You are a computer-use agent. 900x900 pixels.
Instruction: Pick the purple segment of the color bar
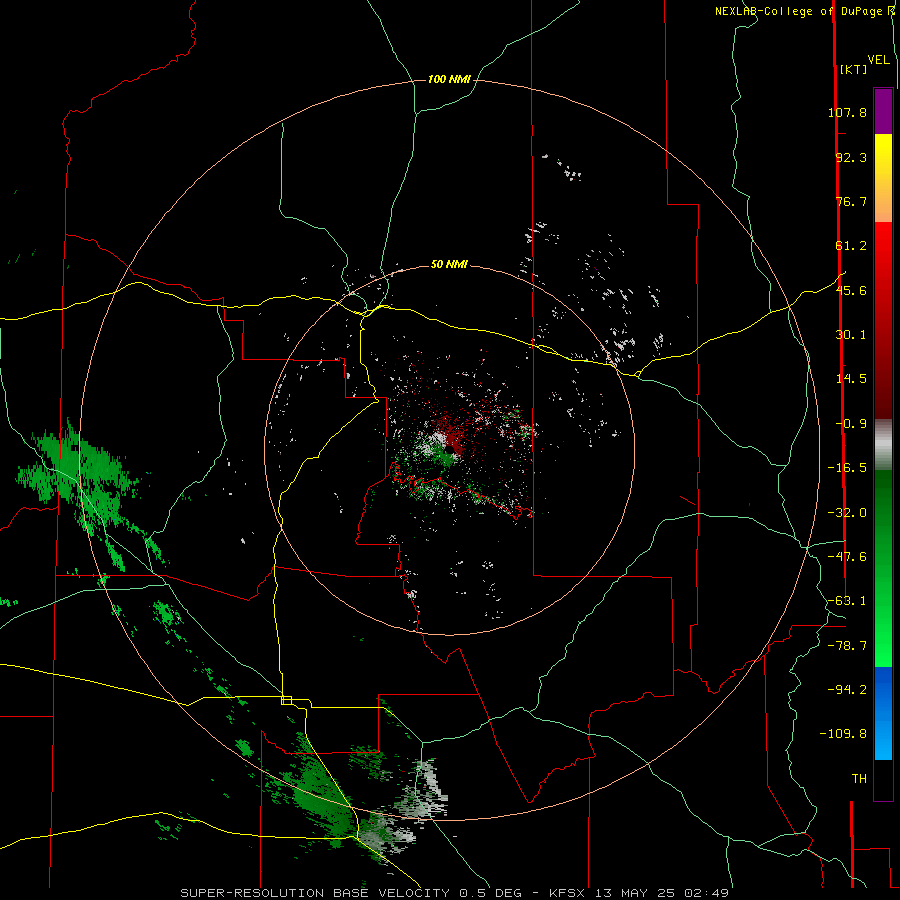click(883, 111)
